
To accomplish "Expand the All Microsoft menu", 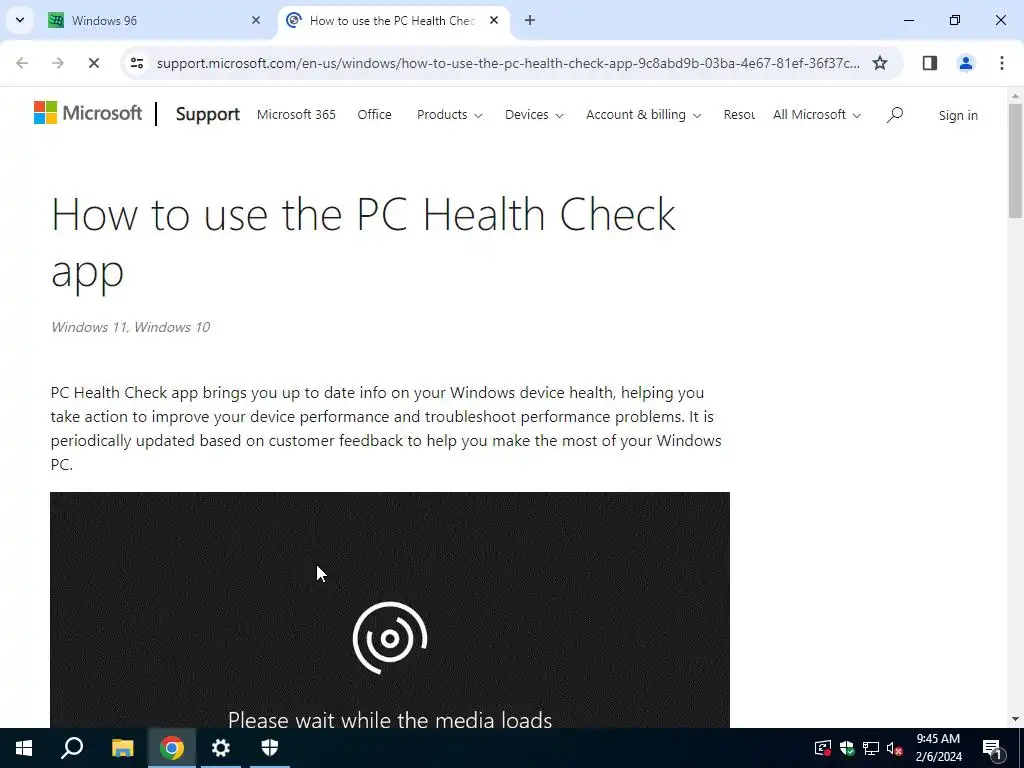I will (x=817, y=115).
